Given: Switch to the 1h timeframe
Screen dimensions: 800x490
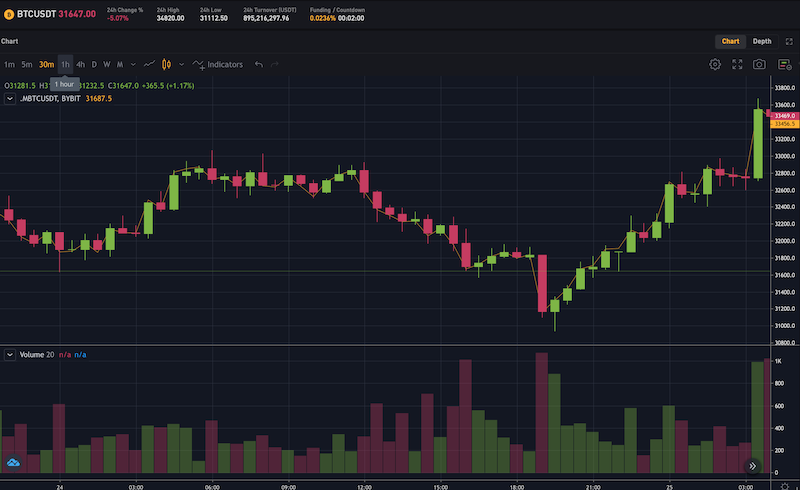Looking at the screenshot, I should pyautogui.click(x=65, y=64).
